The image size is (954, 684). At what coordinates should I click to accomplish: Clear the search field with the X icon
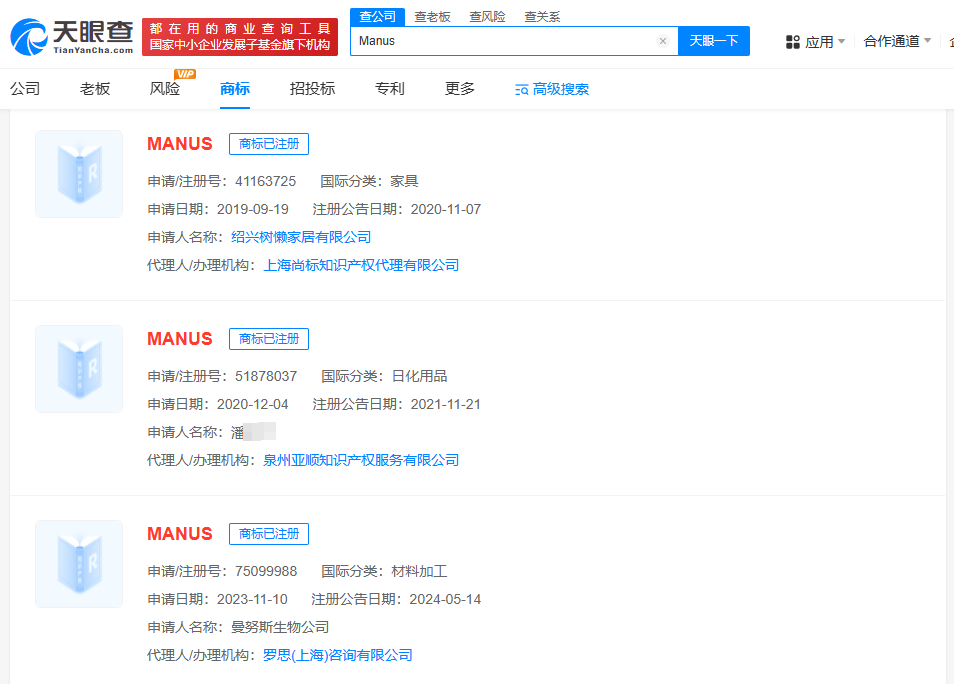pyautogui.click(x=663, y=41)
